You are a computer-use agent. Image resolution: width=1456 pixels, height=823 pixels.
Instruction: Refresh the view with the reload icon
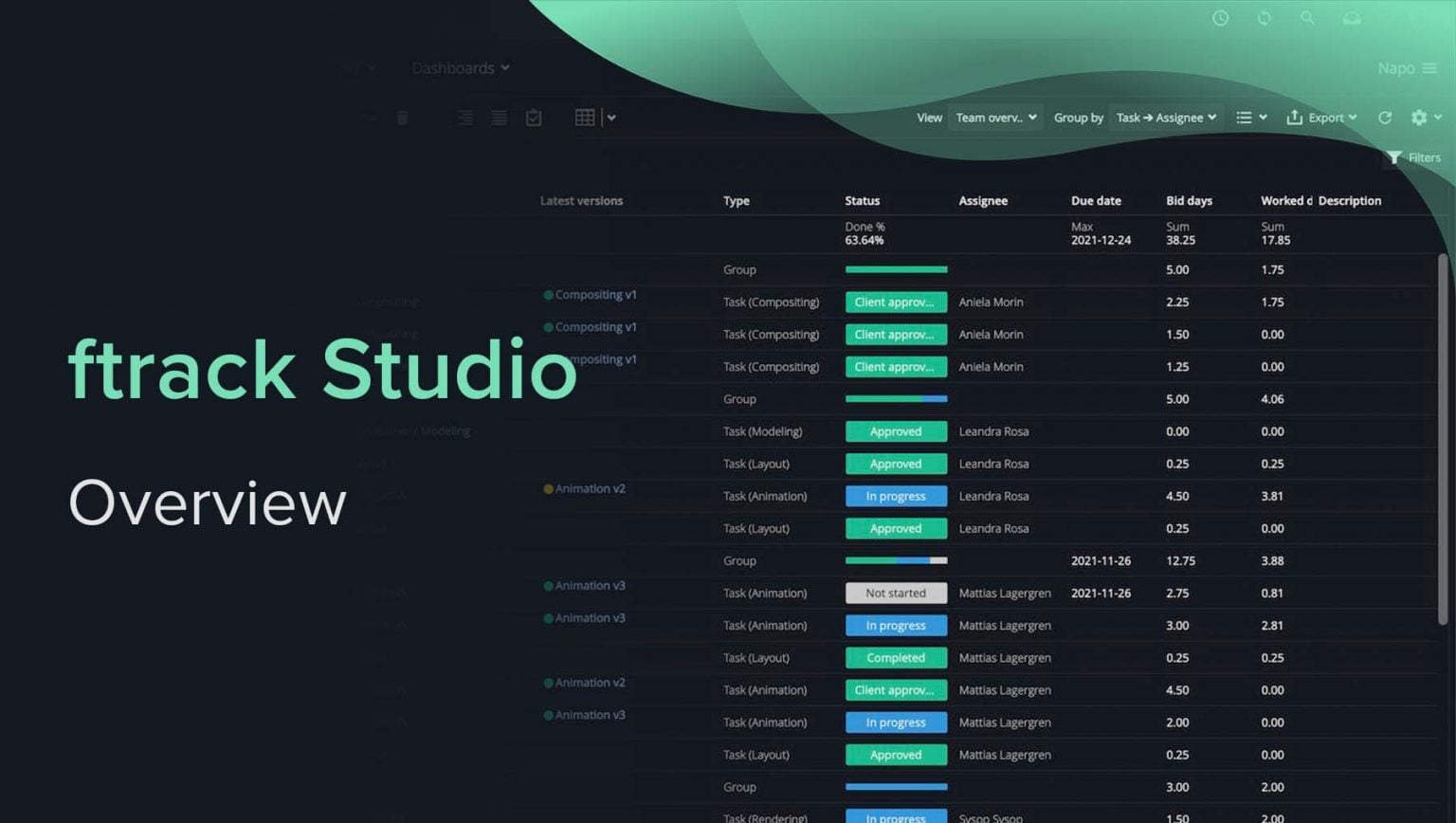(x=1384, y=118)
